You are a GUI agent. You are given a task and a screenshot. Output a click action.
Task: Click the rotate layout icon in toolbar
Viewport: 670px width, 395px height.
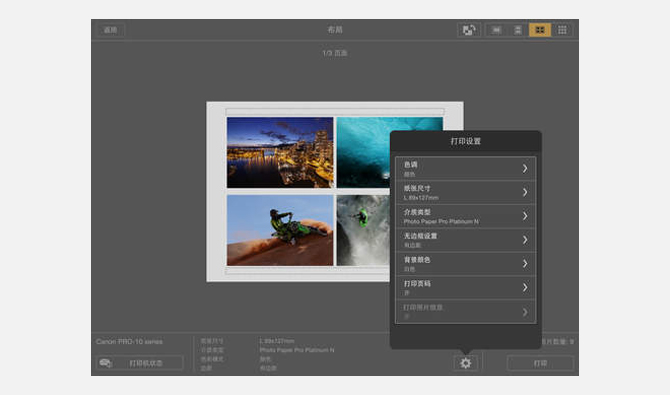469,30
